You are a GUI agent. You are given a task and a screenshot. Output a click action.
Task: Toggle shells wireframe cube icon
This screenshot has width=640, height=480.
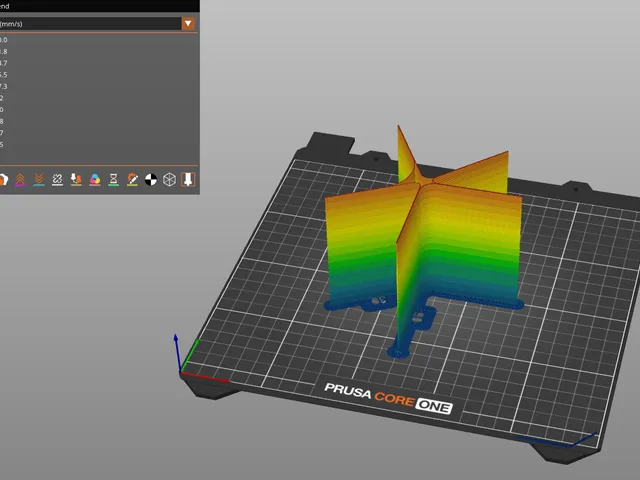click(169, 180)
